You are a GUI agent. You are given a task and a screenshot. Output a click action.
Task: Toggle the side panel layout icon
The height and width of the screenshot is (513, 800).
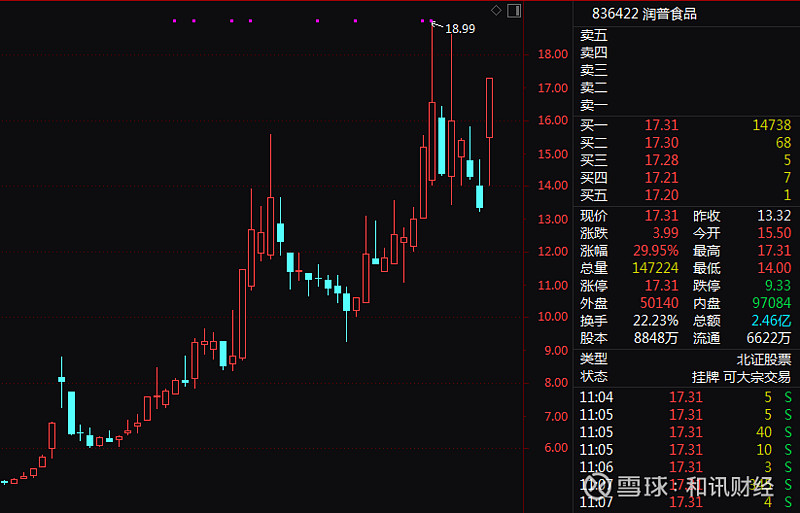coord(514,10)
